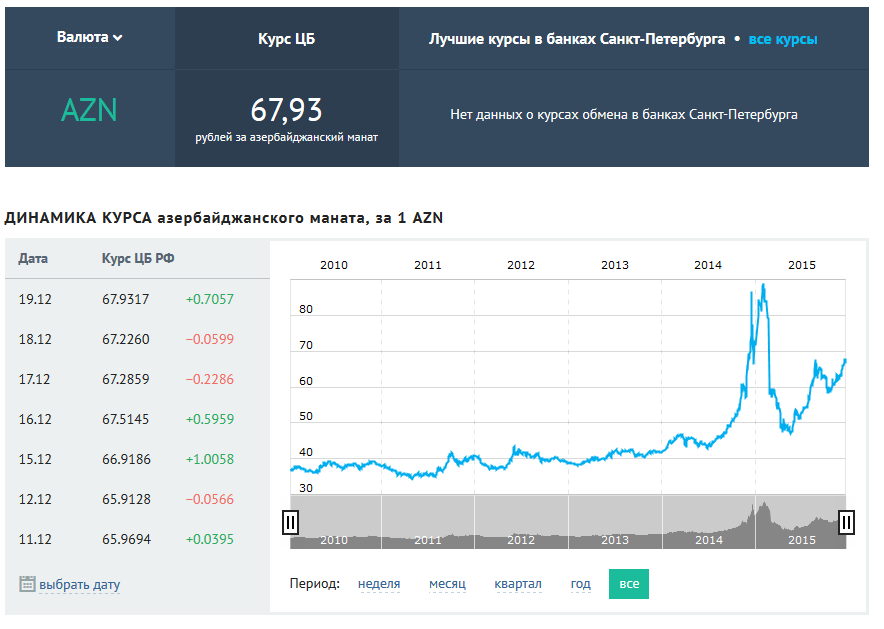The height and width of the screenshot is (629, 884).
Task: Click the Дата column header
Action: pos(33,259)
